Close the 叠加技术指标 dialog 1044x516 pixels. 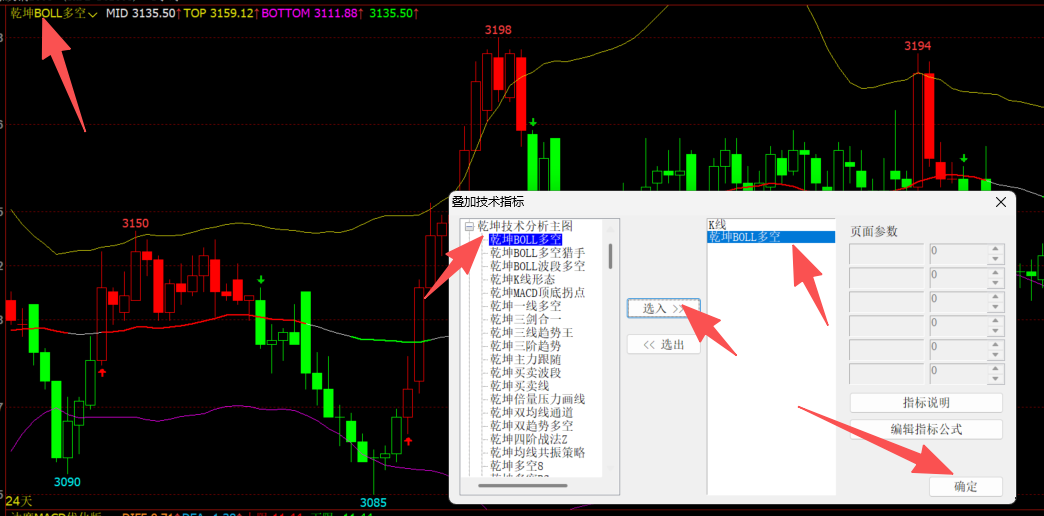tap(1000, 202)
